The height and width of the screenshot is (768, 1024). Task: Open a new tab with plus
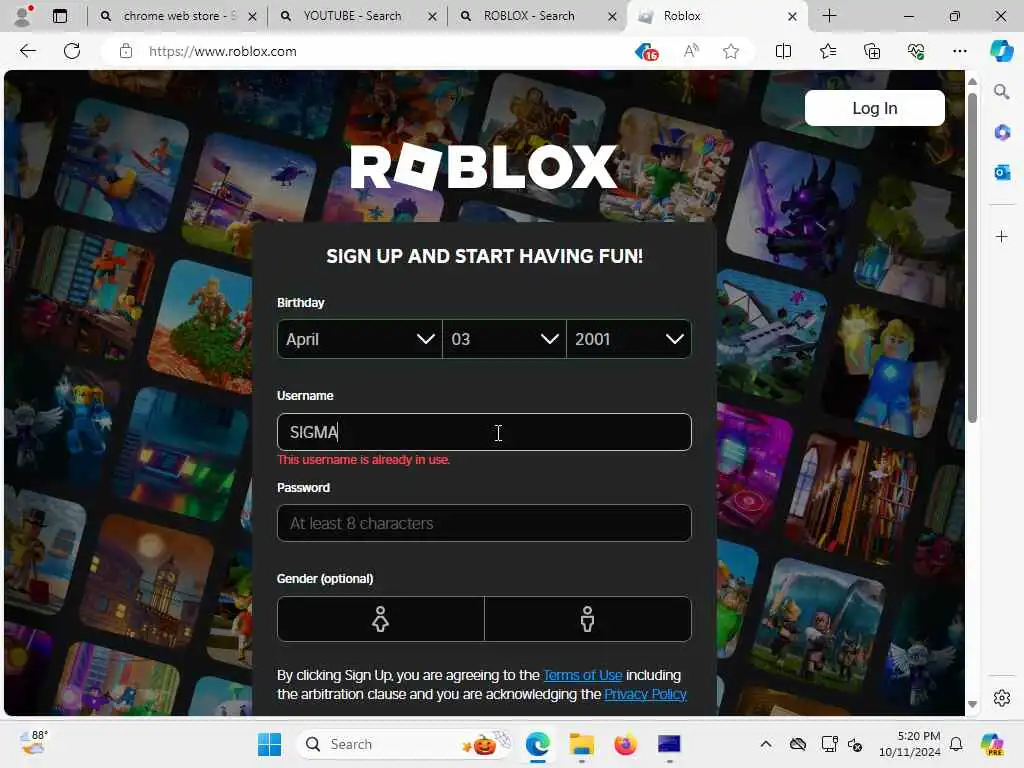tap(829, 16)
